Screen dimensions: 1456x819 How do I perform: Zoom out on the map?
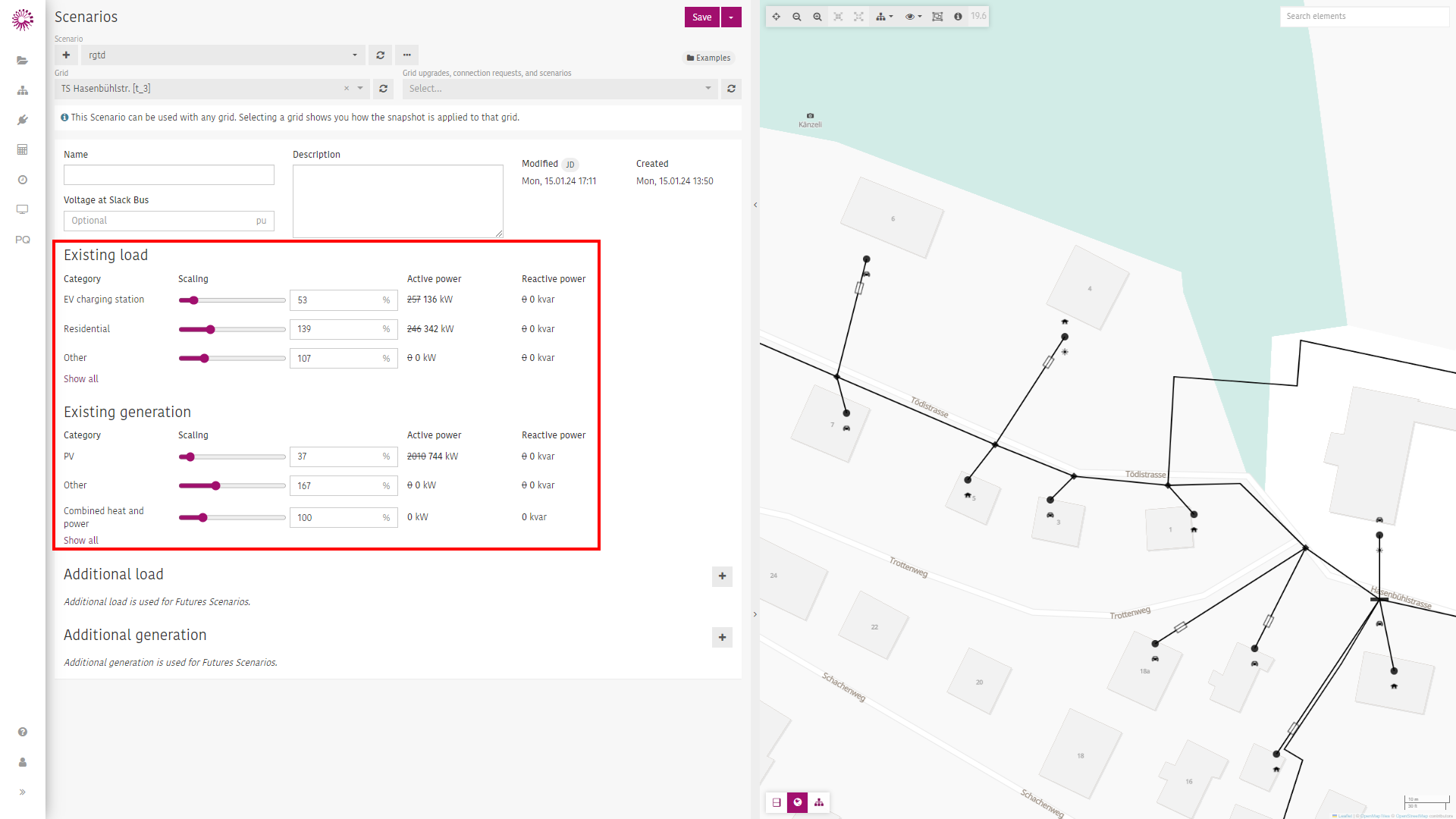coord(796,17)
